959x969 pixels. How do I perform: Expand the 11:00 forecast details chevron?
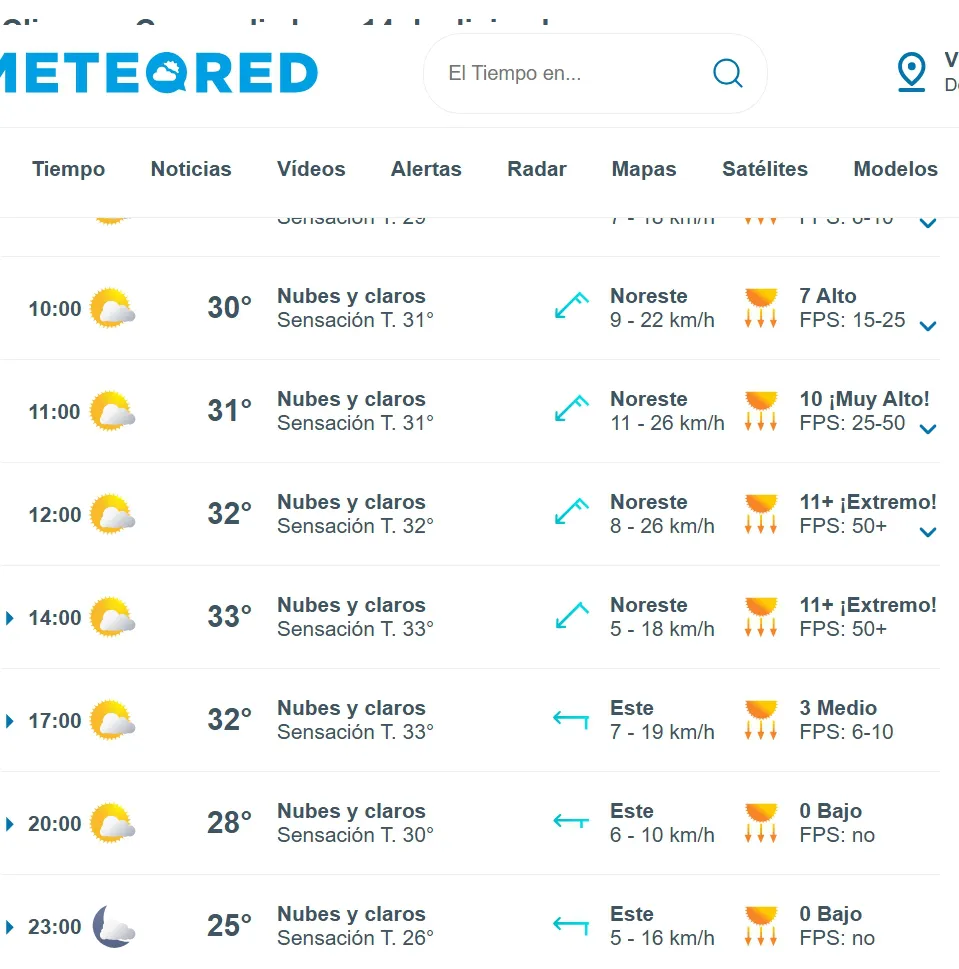tap(928, 429)
